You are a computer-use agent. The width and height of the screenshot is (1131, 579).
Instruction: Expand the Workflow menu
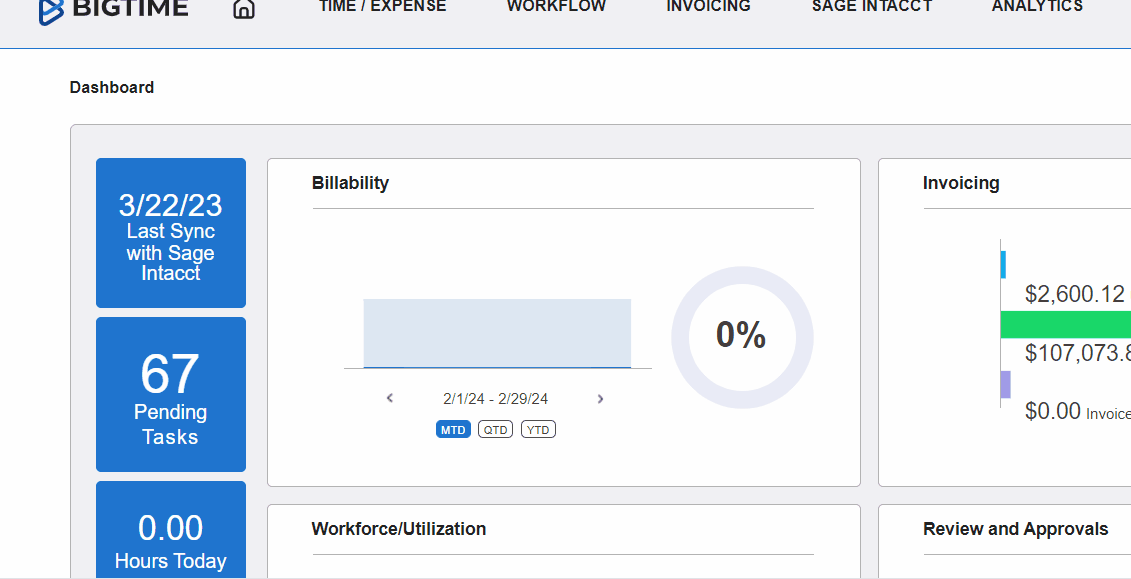pos(556,7)
